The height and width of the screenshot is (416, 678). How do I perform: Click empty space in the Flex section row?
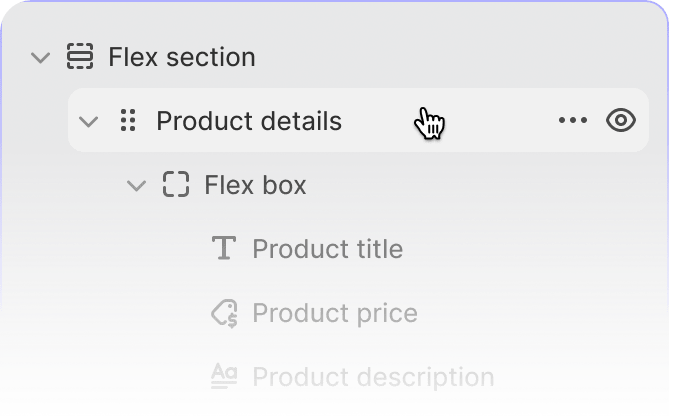[x=454, y=57]
